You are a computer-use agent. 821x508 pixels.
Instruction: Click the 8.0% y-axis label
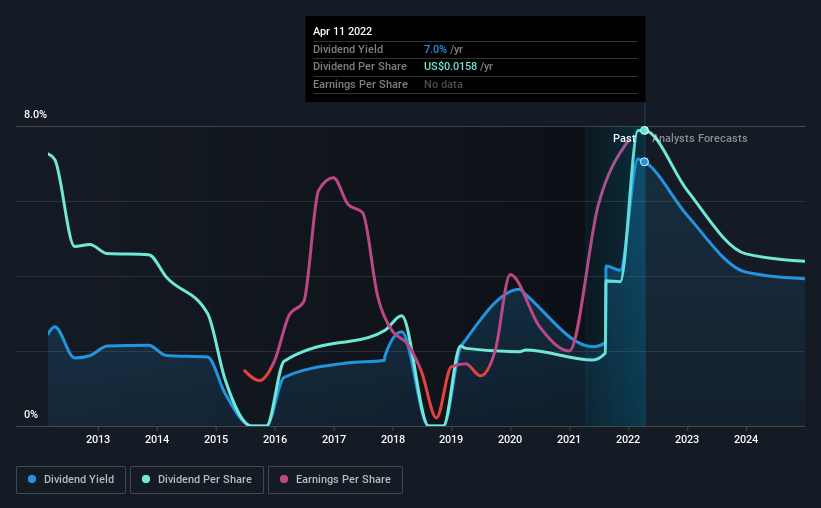[x=35, y=114]
